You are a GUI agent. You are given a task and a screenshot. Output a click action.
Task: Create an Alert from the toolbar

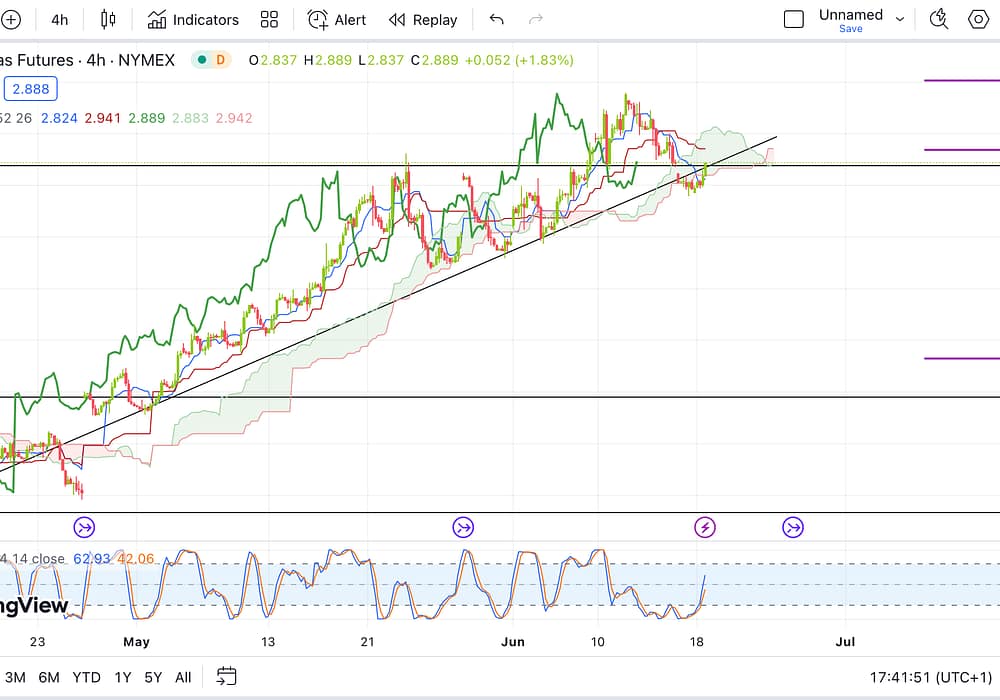[x=337, y=19]
